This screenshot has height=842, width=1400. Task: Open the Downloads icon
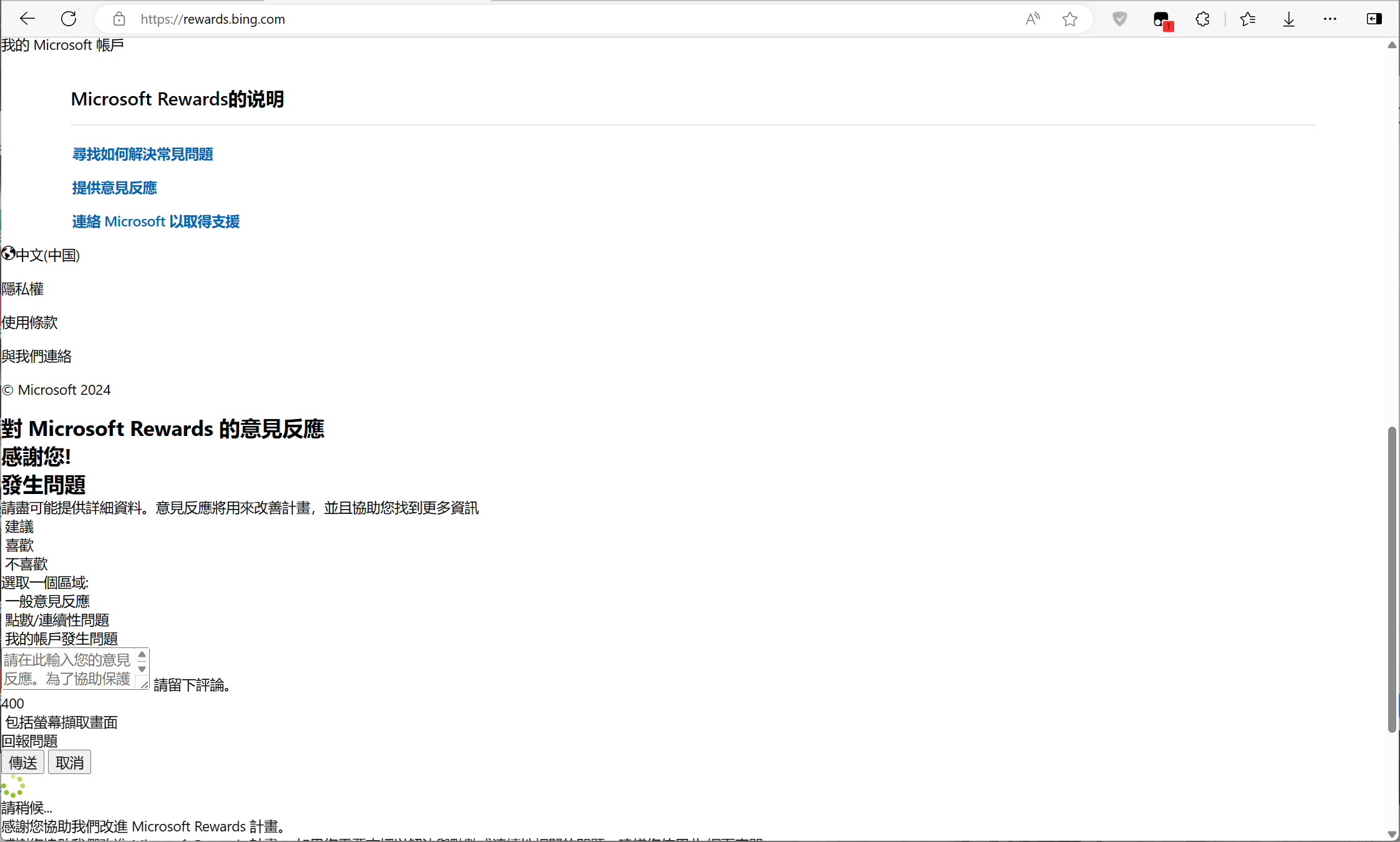pos(1289,19)
